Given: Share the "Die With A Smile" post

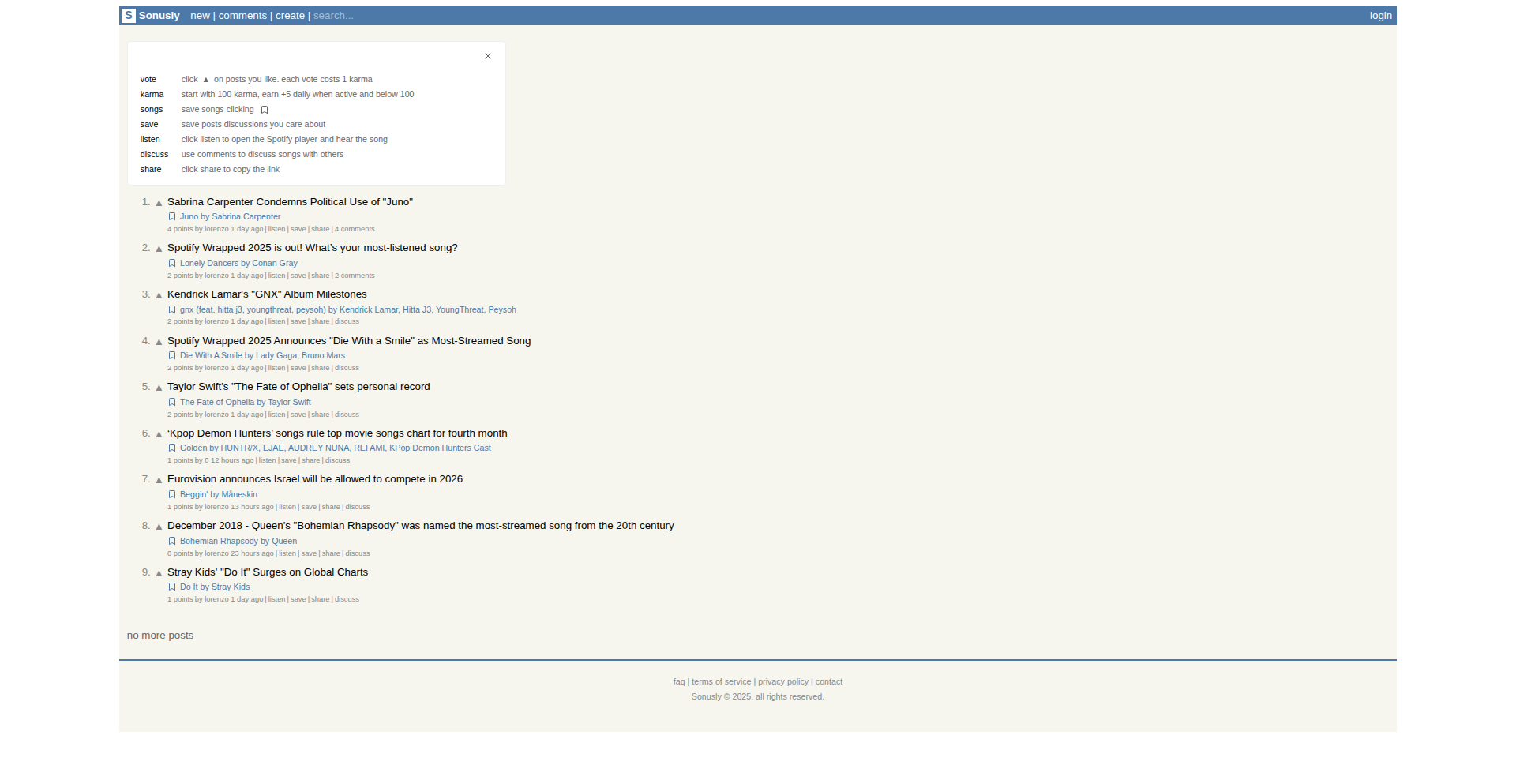Looking at the screenshot, I should click(x=320, y=368).
